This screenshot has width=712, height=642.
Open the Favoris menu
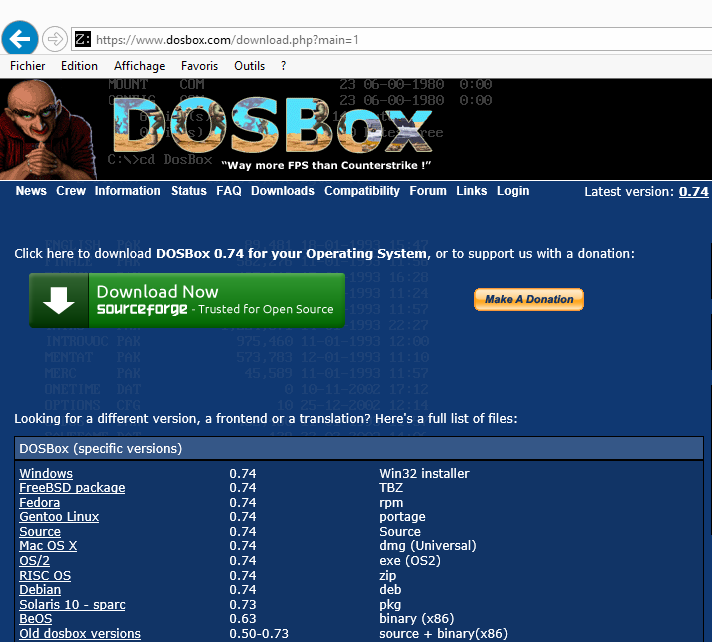point(199,66)
